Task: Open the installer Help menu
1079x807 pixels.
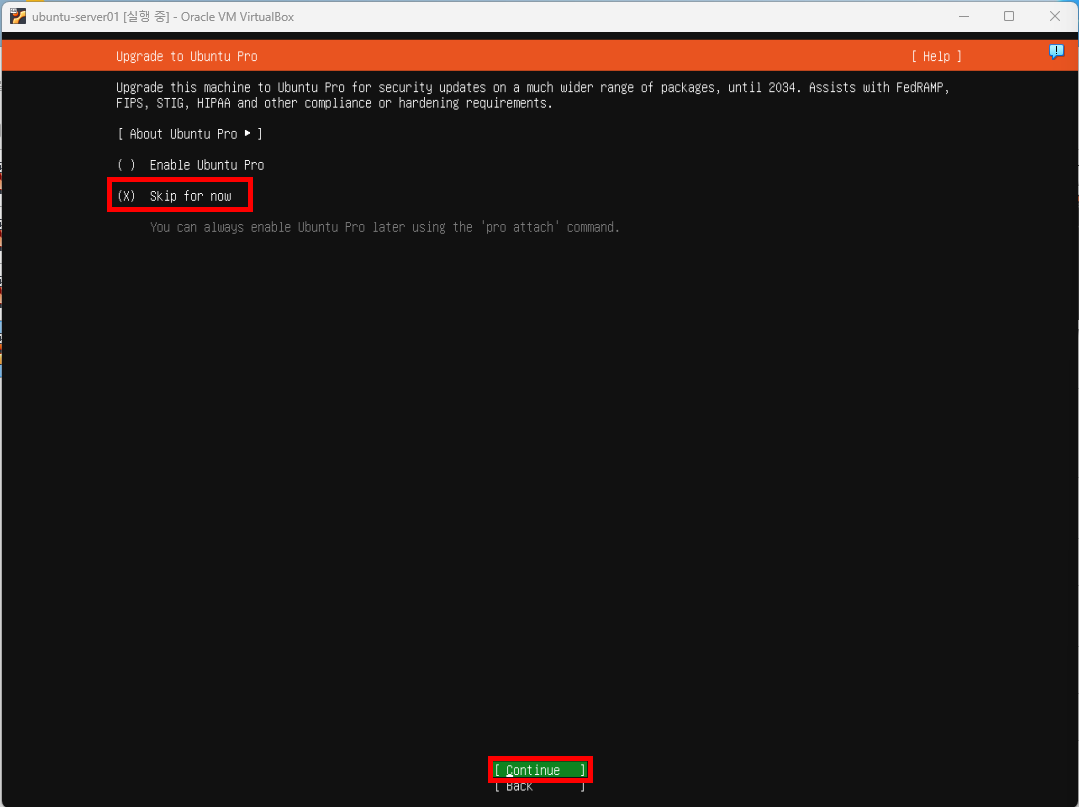Action: (937, 56)
